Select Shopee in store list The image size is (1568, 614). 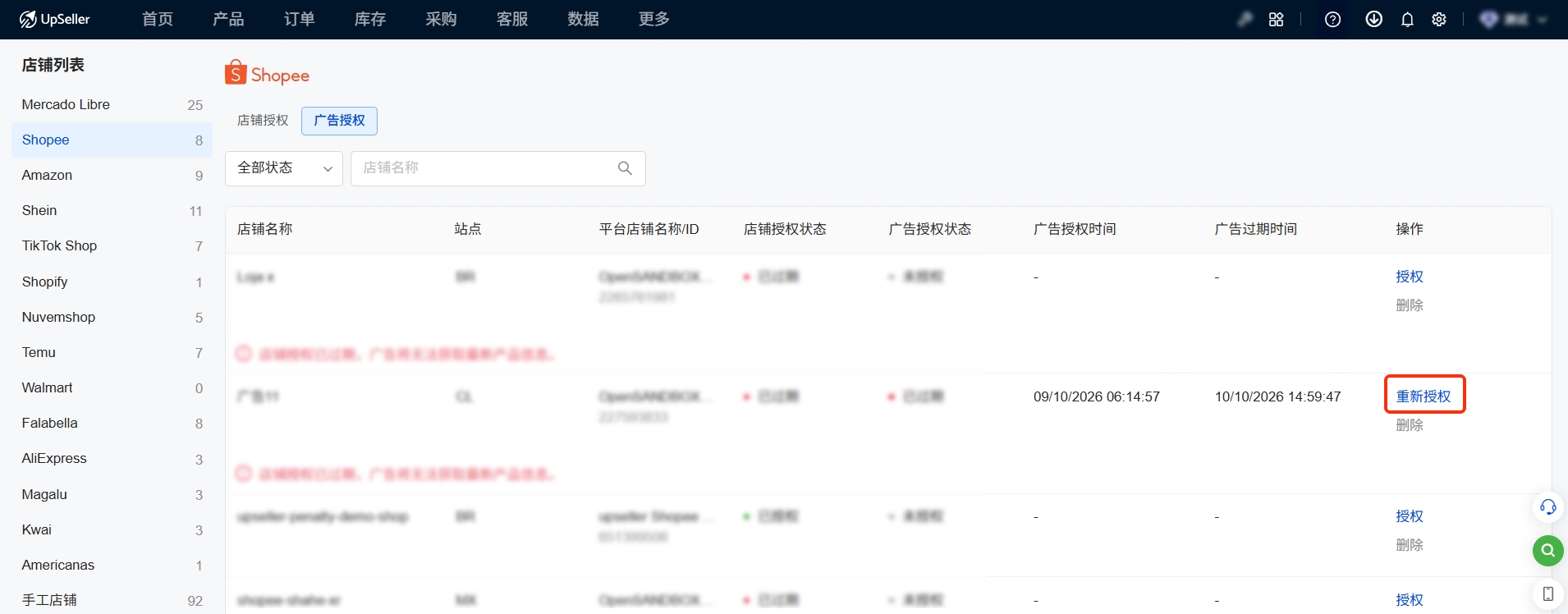112,140
